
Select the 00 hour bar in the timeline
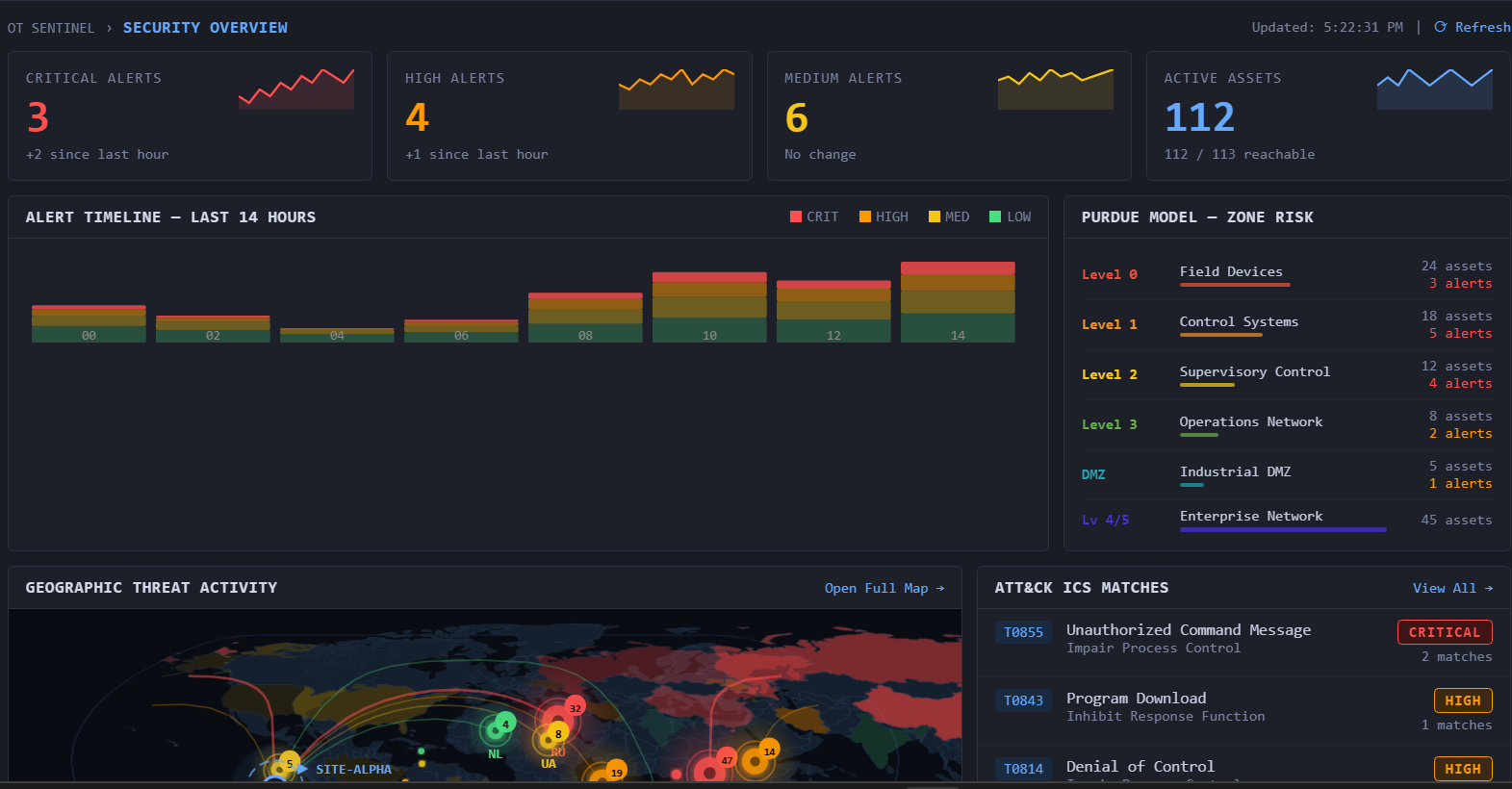[89, 323]
